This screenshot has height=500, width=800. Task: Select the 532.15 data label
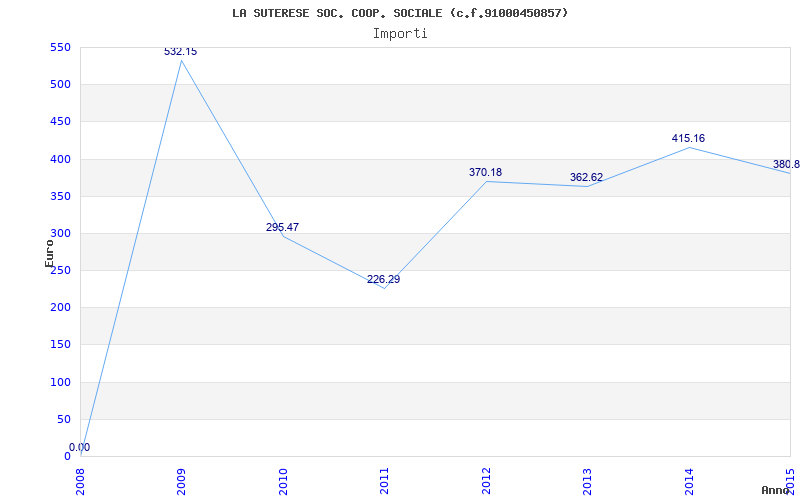tap(180, 52)
